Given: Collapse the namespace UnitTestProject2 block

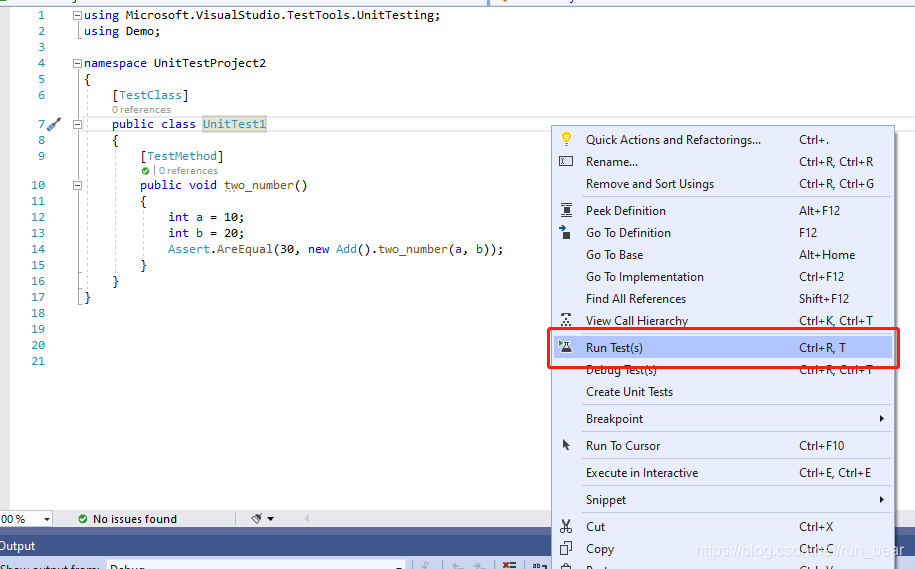Looking at the screenshot, I should (x=77, y=63).
